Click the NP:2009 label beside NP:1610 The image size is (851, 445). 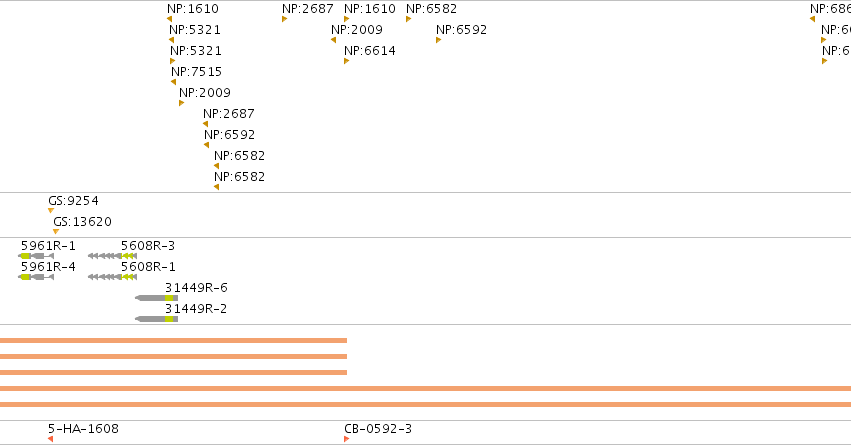[x=357, y=30]
